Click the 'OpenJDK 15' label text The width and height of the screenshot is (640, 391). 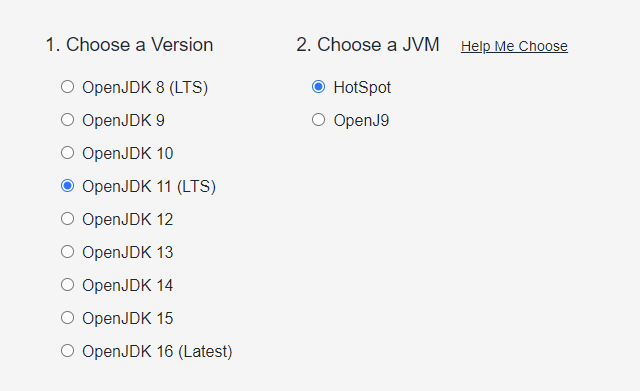pyautogui.click(x=128, y=319)
